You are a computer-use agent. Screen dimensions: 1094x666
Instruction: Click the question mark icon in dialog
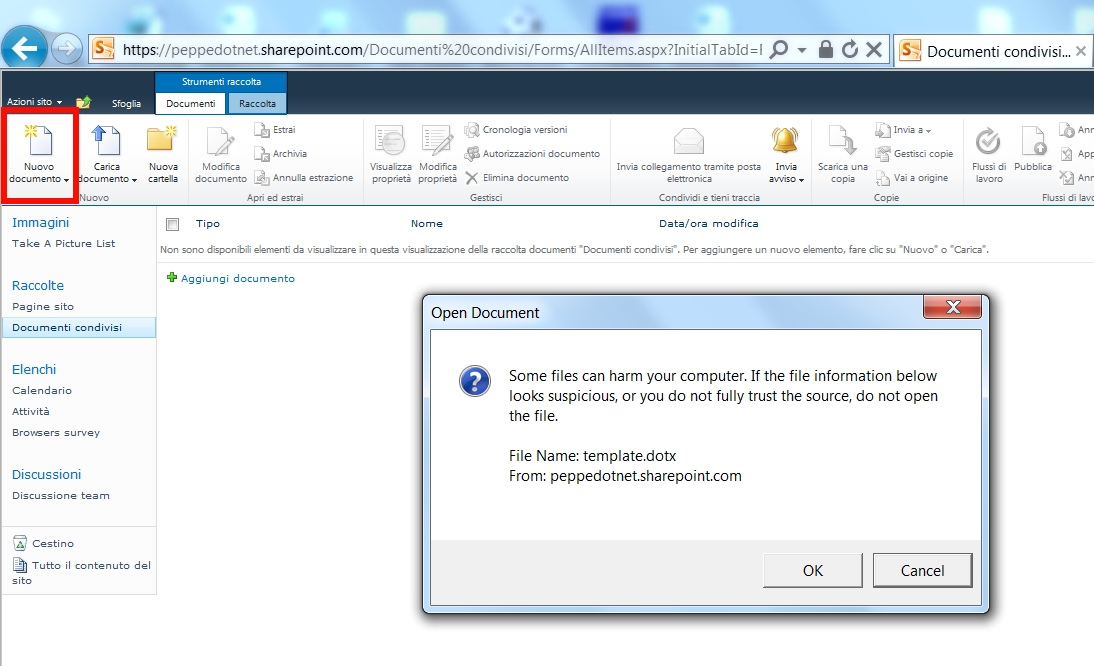point(474,381)
